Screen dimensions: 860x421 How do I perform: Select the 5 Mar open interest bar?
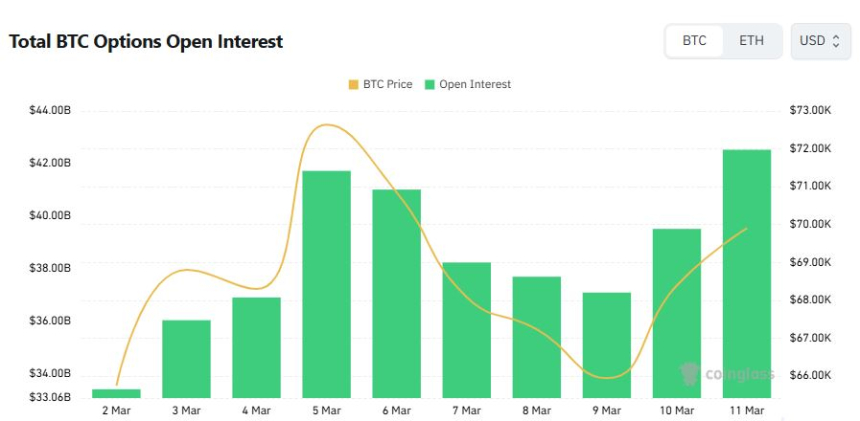coord(327,283)
